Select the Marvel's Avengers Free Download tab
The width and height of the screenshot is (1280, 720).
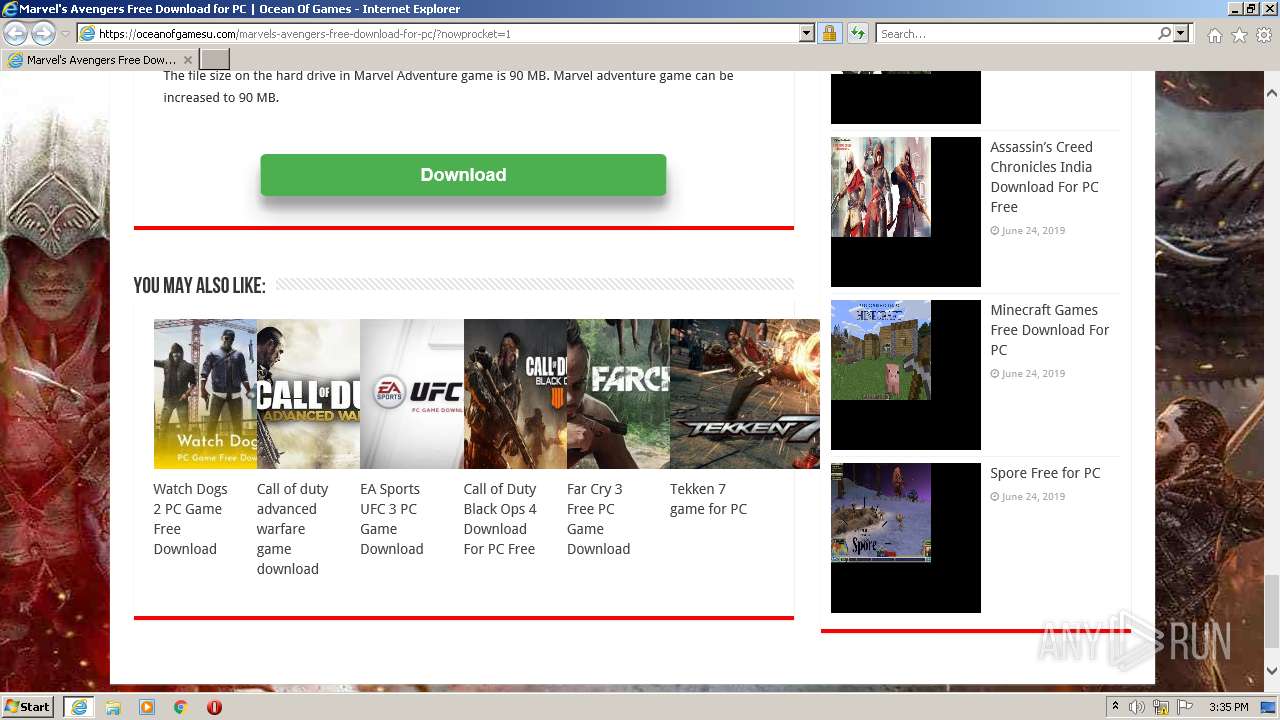coord(98,60)
